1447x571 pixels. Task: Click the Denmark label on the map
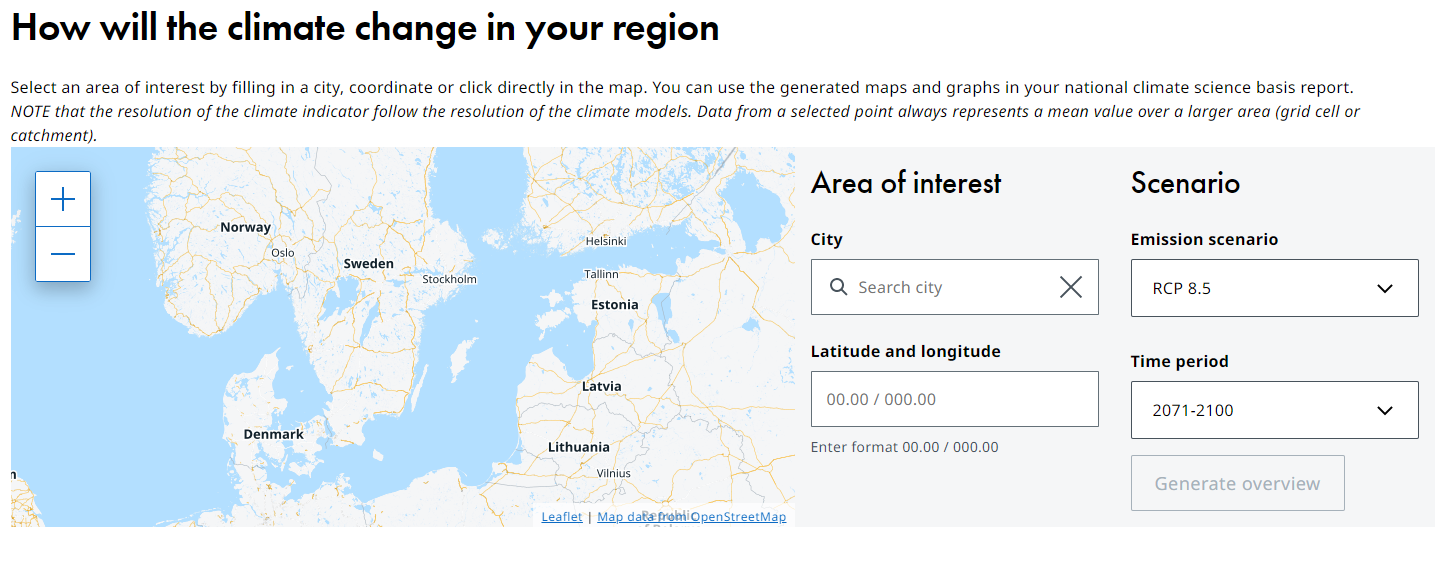click(273, 435)
